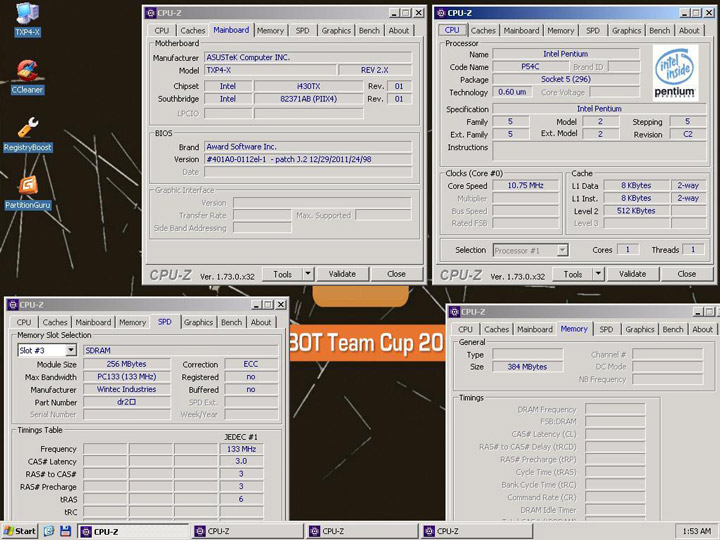This screenshot has height=540, width=720.
Task: Switch to Caches tab in CPU window
Action: [x=483, y=31]
